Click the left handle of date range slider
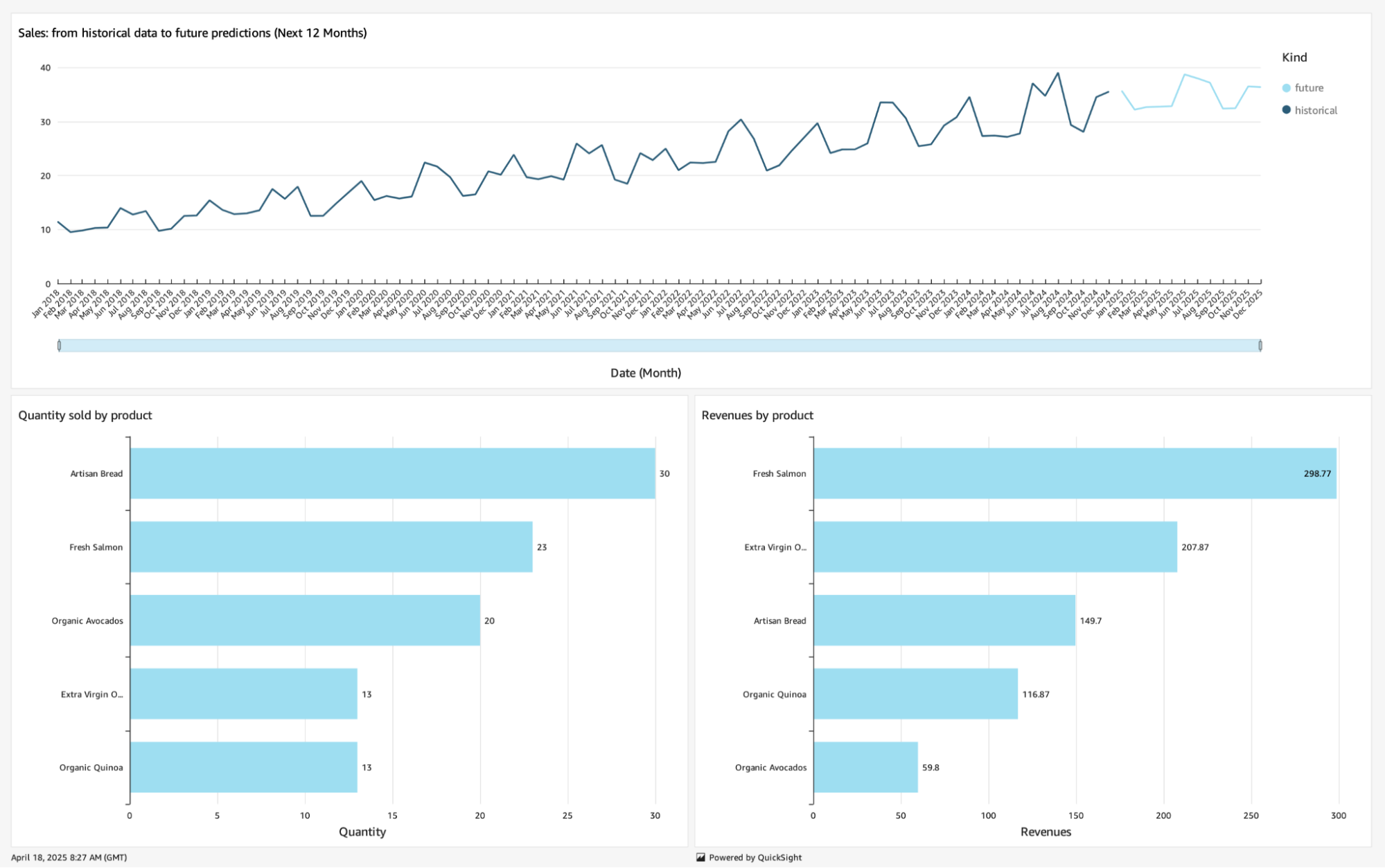Viewport: 1385px width, 868px height. coord(59,345)
